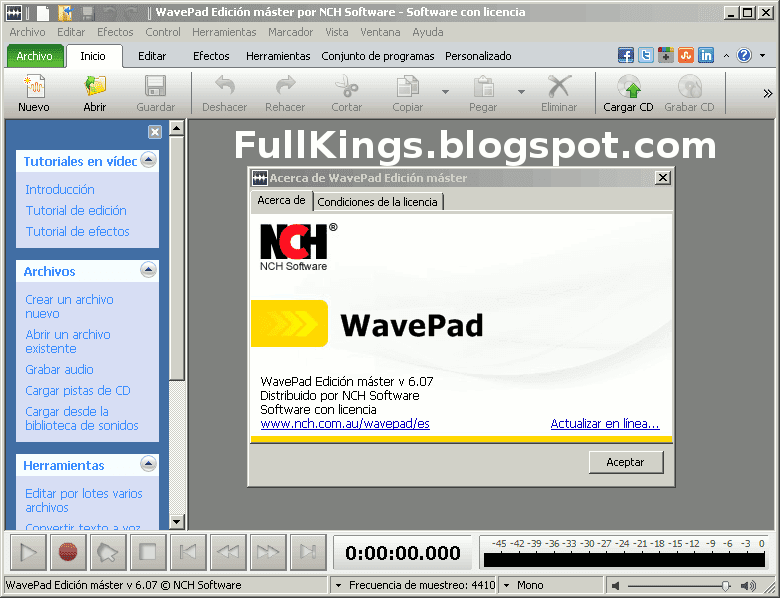The image size is (780, 598).
Task: Click the fast forward button
Action: [268, 552]
